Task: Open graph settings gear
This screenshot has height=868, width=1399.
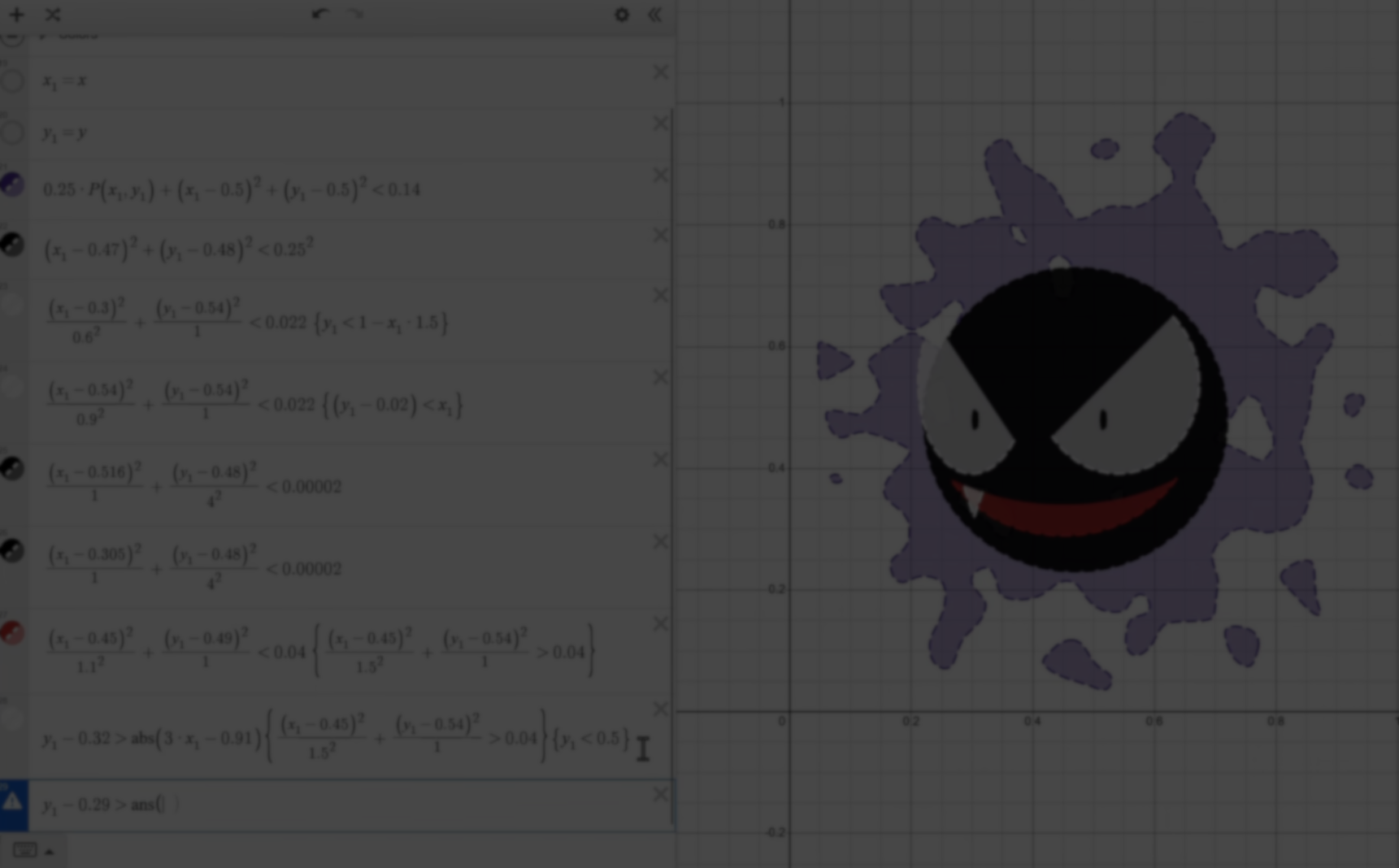Action: tap(622, 15)
